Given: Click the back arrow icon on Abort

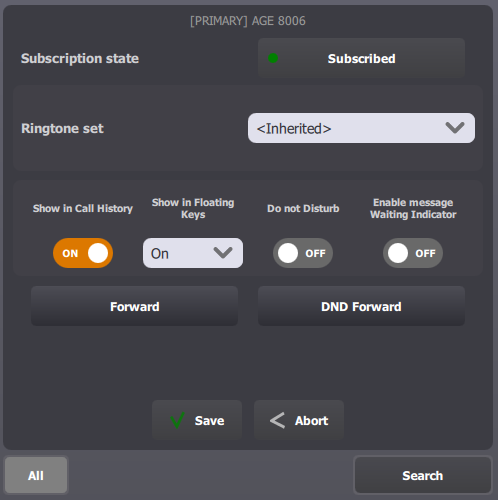Looking at the screenshot, I should click(277, 420).
